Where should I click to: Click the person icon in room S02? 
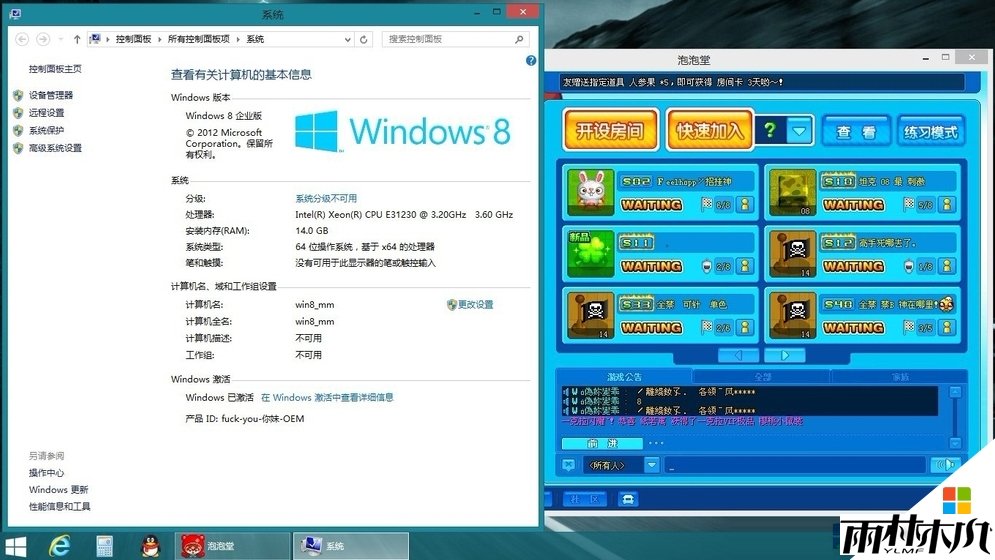point(745,204)
